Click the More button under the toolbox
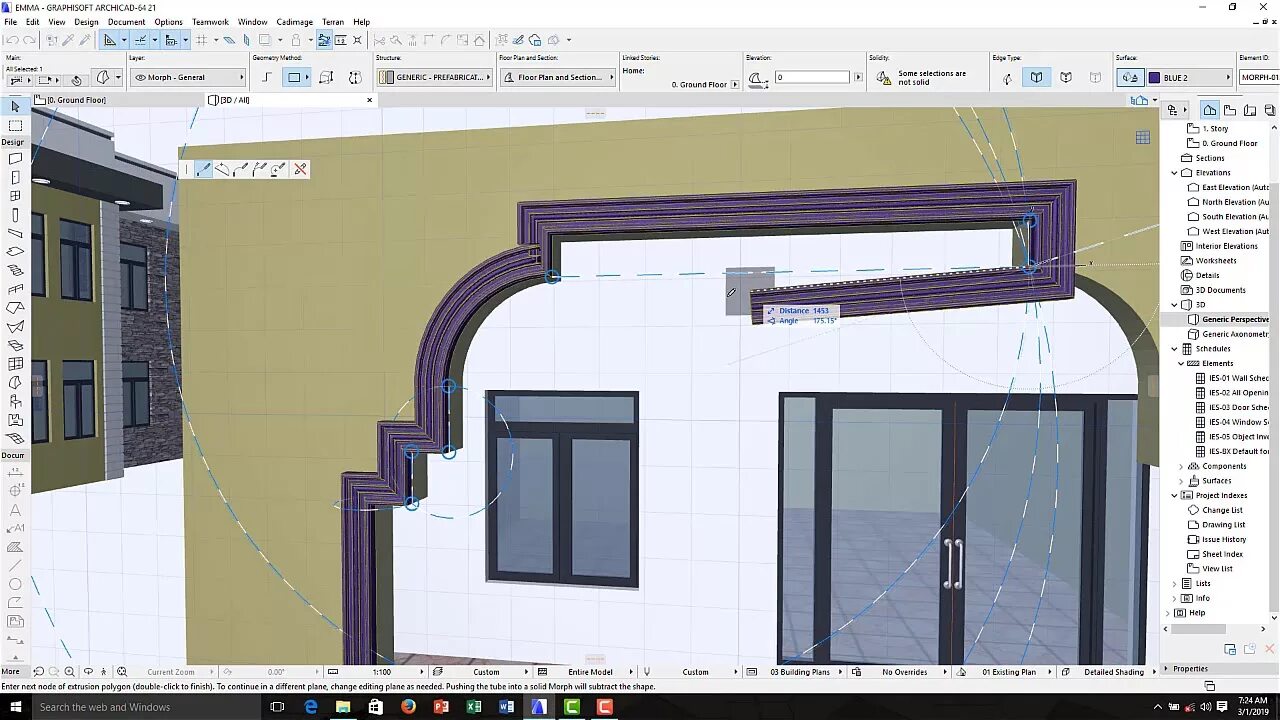Viewport: 1280px width, 720px height. pyautogui.click(x=10, y=672)
